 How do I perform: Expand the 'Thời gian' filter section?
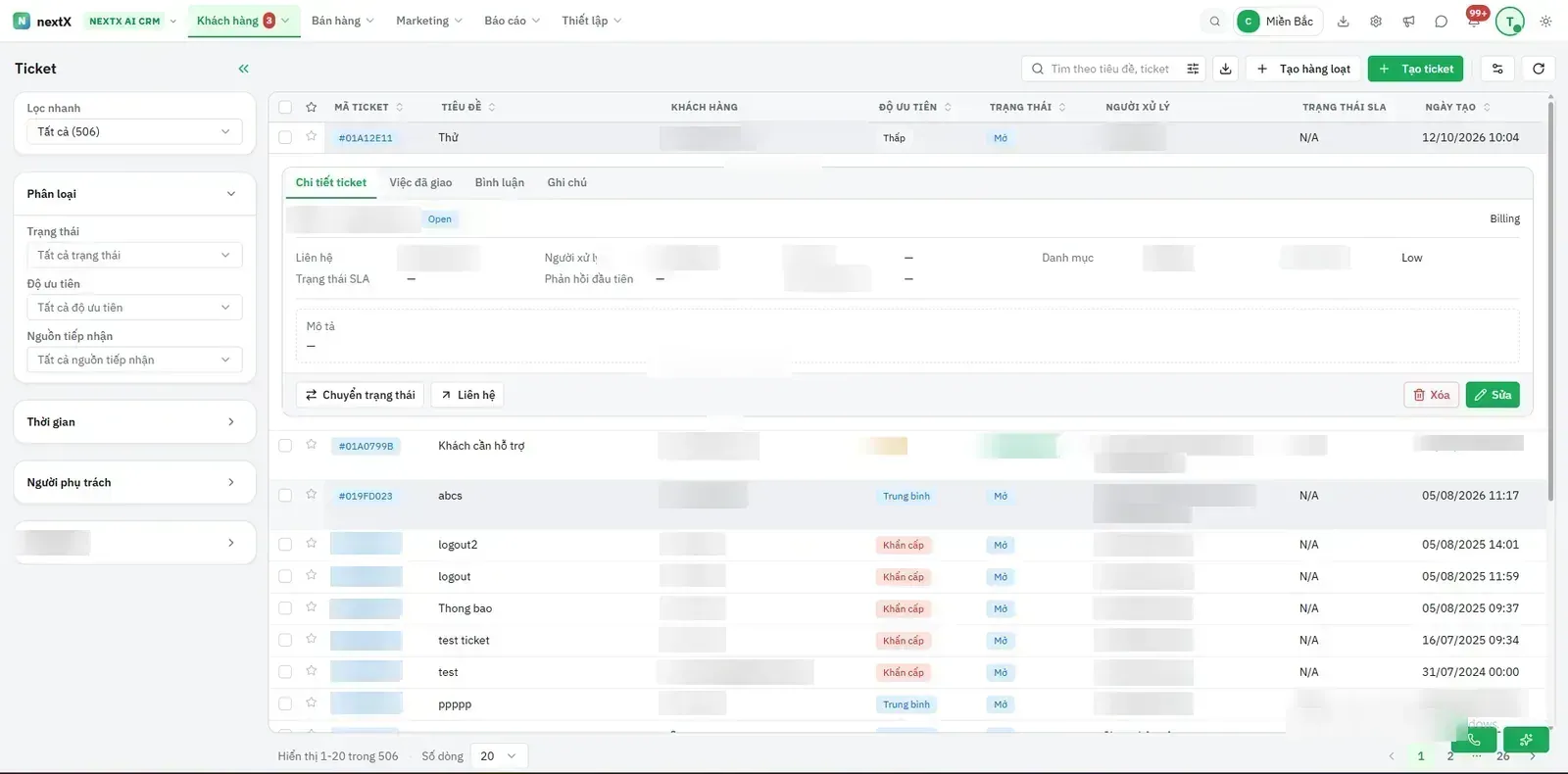click(x=134, y=422)
